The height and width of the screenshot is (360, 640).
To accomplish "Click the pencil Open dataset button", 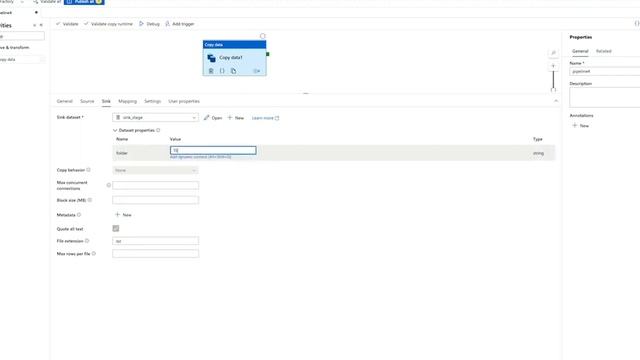I will pos(213,118).
